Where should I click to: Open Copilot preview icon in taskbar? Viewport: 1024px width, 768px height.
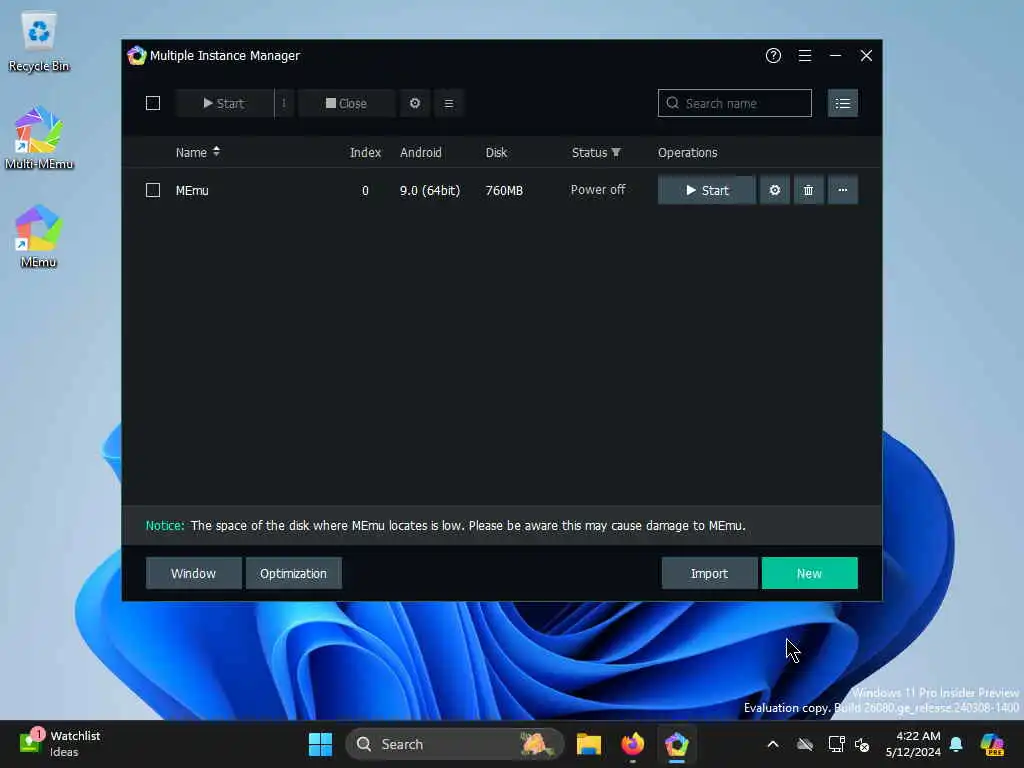(x=992, y=744)
